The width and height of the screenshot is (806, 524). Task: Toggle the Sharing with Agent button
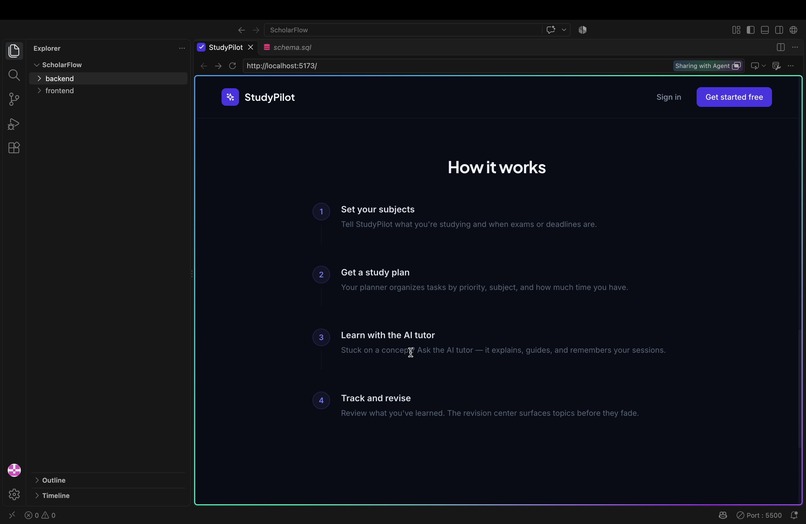tap(707, 66)
